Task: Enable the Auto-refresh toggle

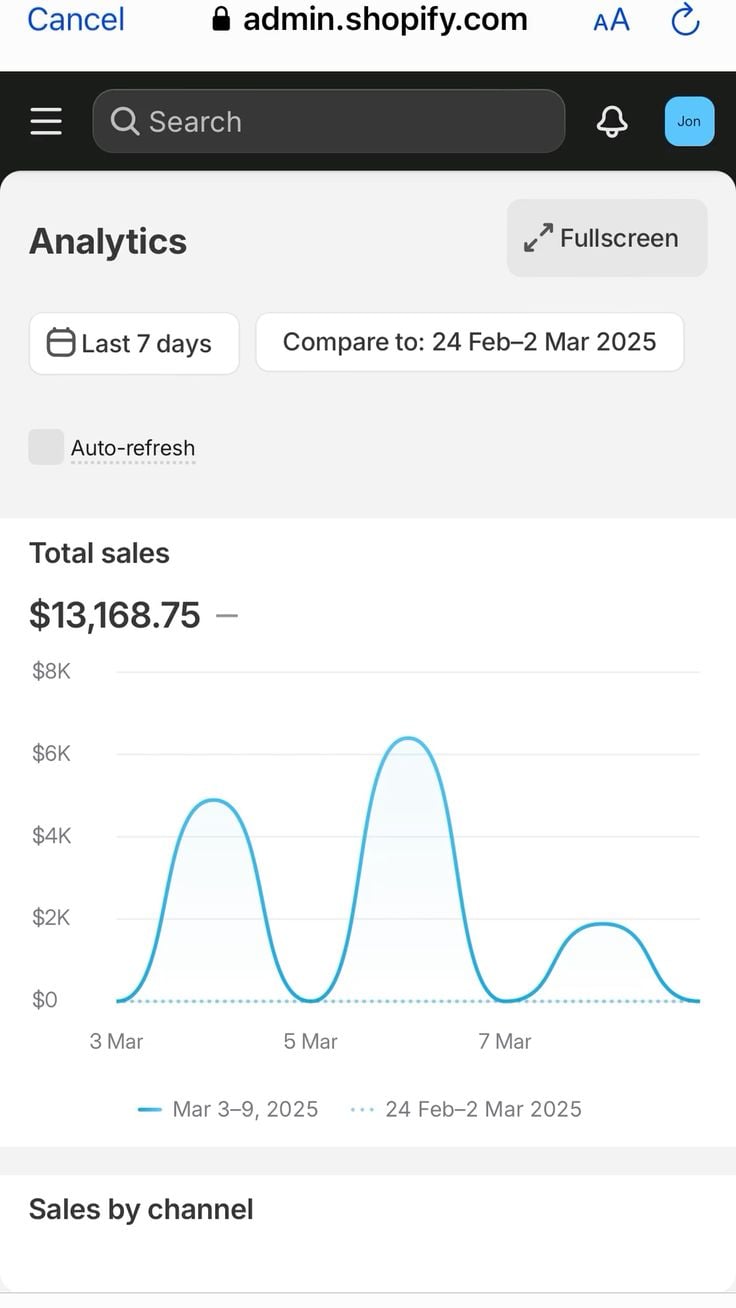Action: [x=45, y=447]
